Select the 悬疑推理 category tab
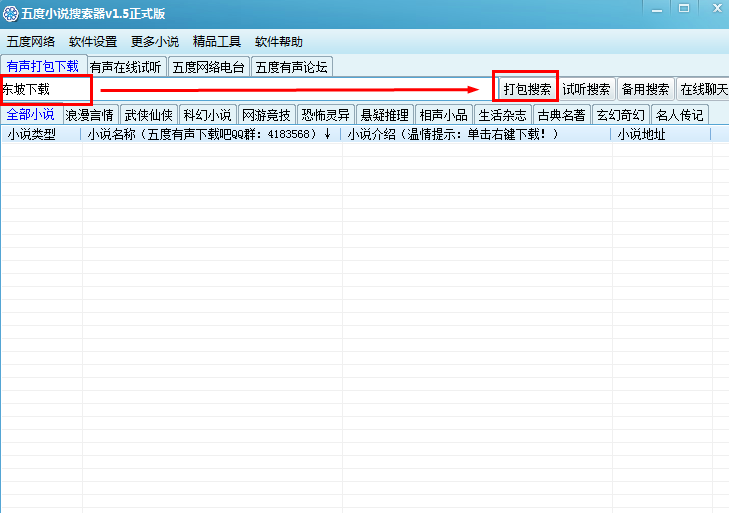729x513 pixels. [x=384, y=115]
